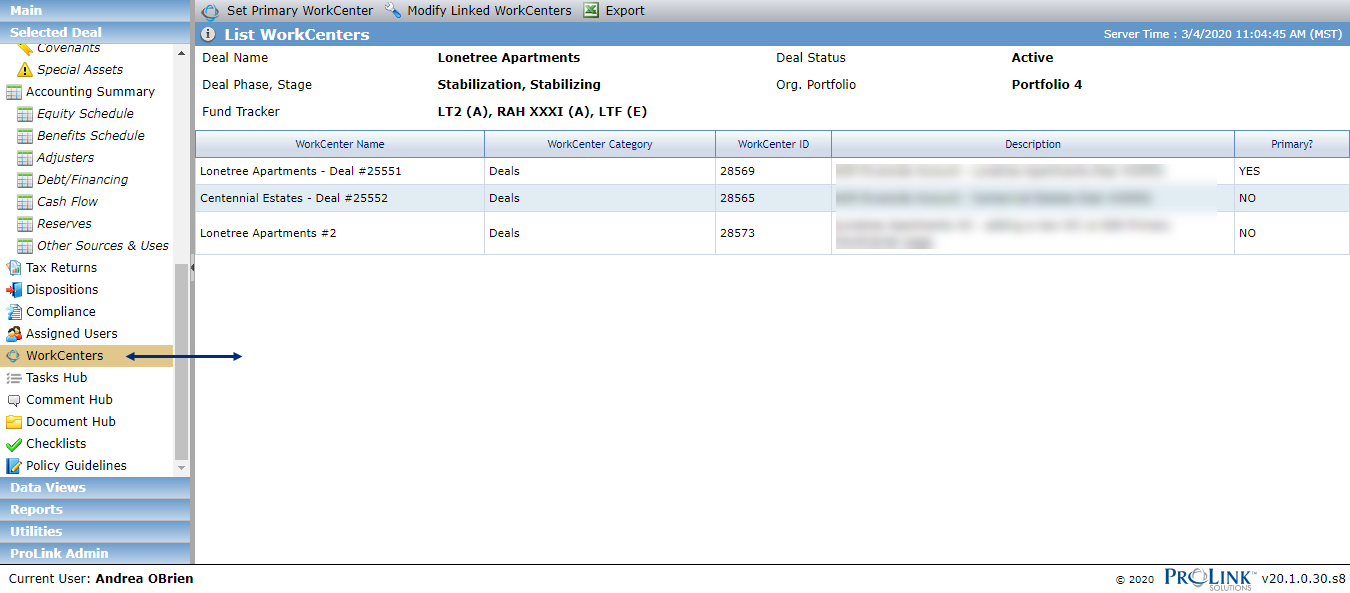
Task: Collapse the Selected Deal section
Action: [95, 32]
